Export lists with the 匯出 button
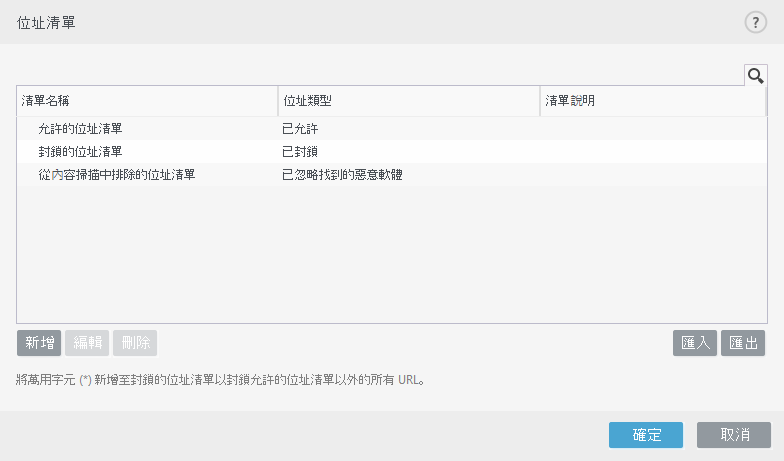 point(745,343)
